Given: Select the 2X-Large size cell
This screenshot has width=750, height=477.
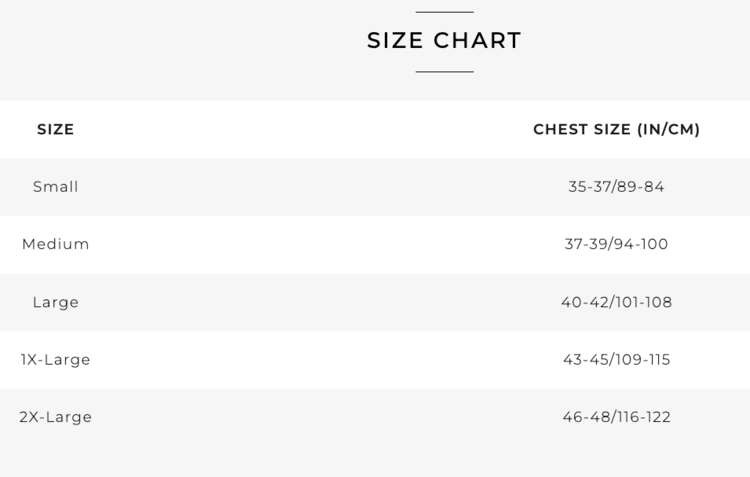Looking at the screenshot, I should point(55,417).
